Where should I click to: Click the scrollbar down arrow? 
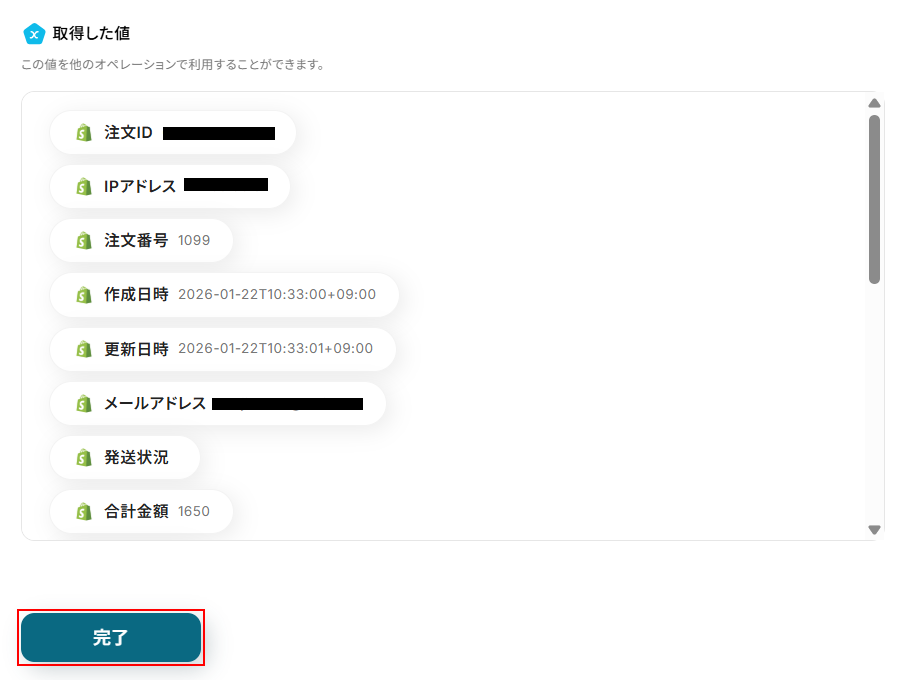tap(874, 529)
